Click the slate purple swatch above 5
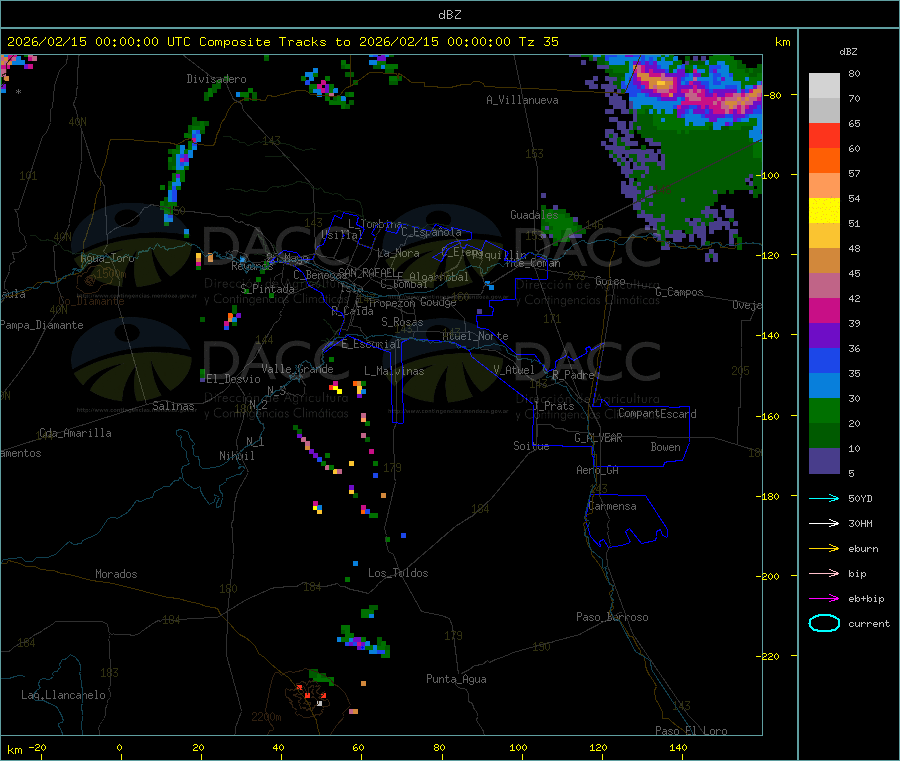This screenshot has width=900, height=761. [824, 461]
